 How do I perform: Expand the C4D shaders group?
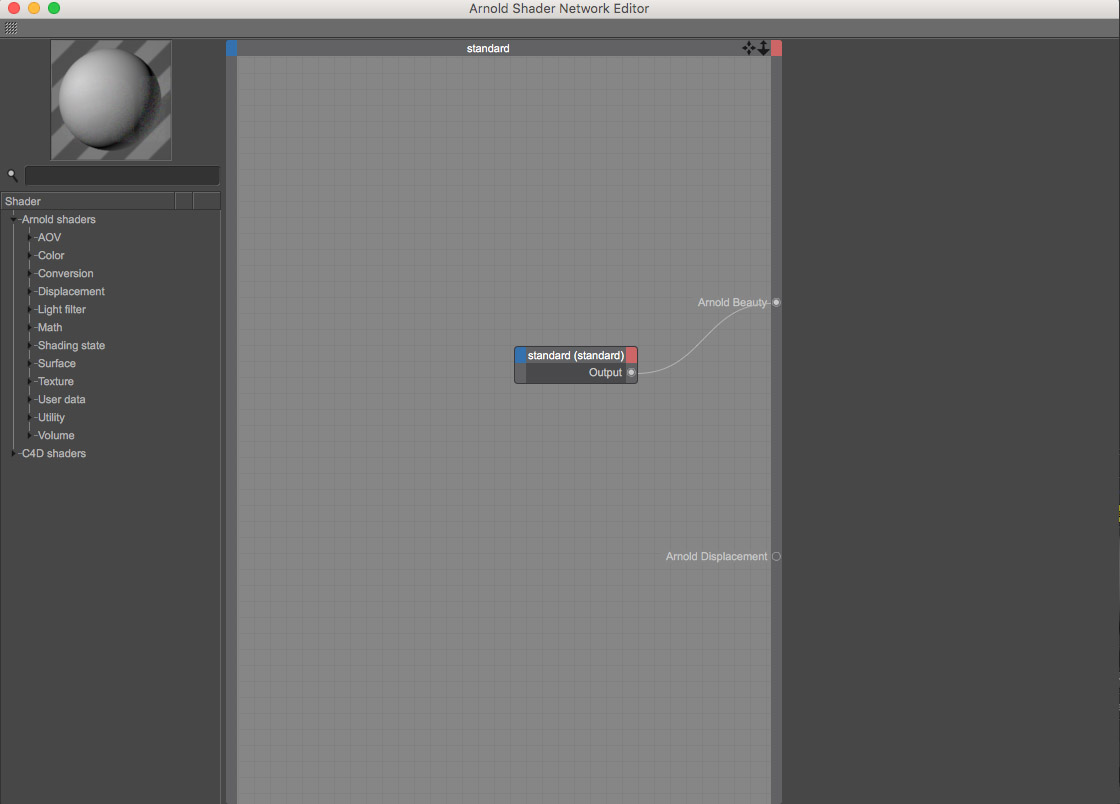(14, 453)
